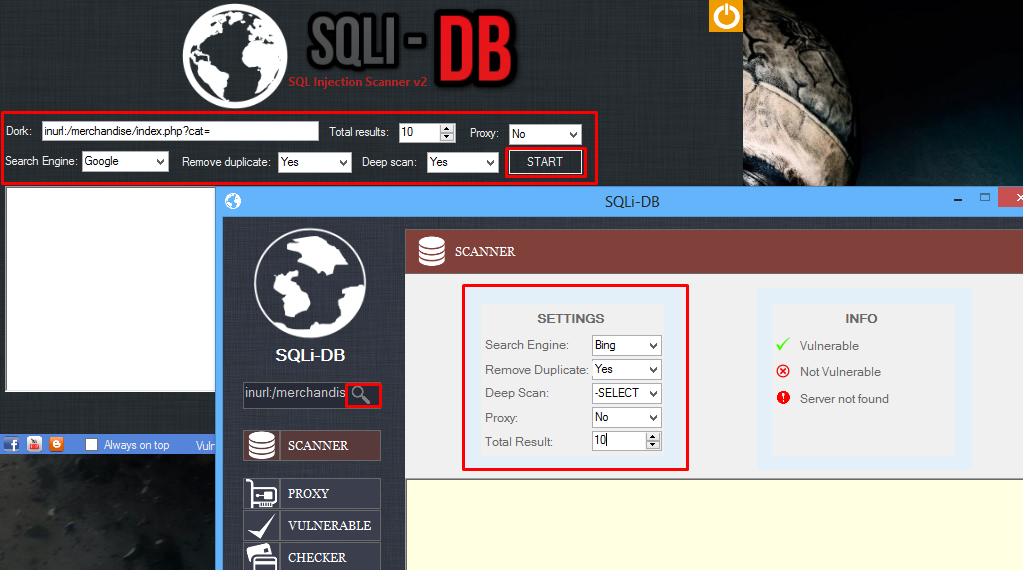1023x570 pixels.
Task: Minimize the SQLi-DB window
Action: coord(958,199)
